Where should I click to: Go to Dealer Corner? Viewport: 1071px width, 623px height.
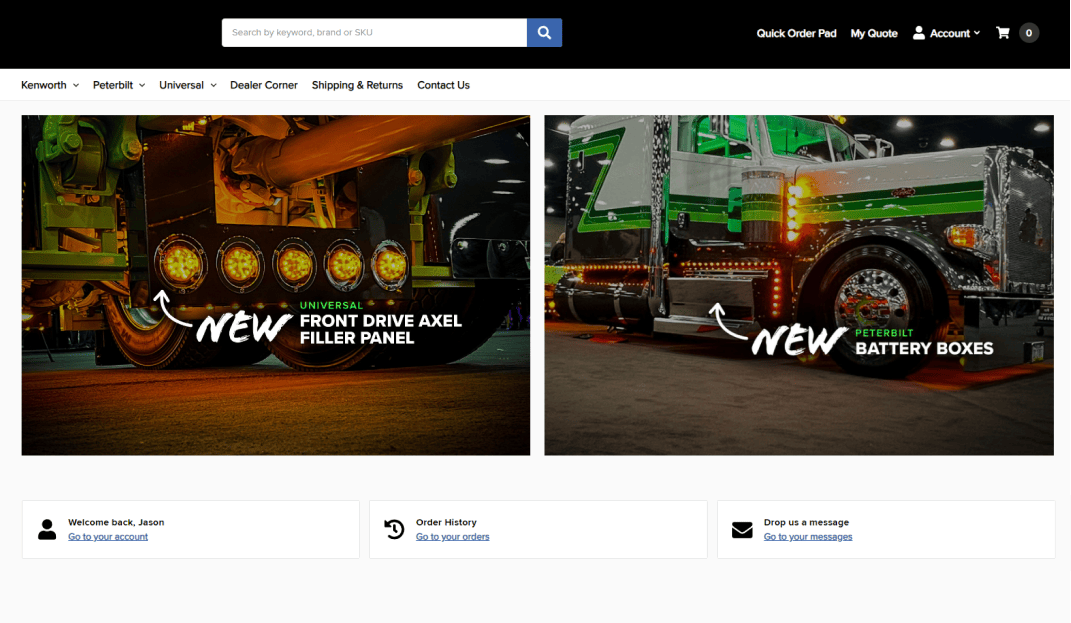point(264,85)
